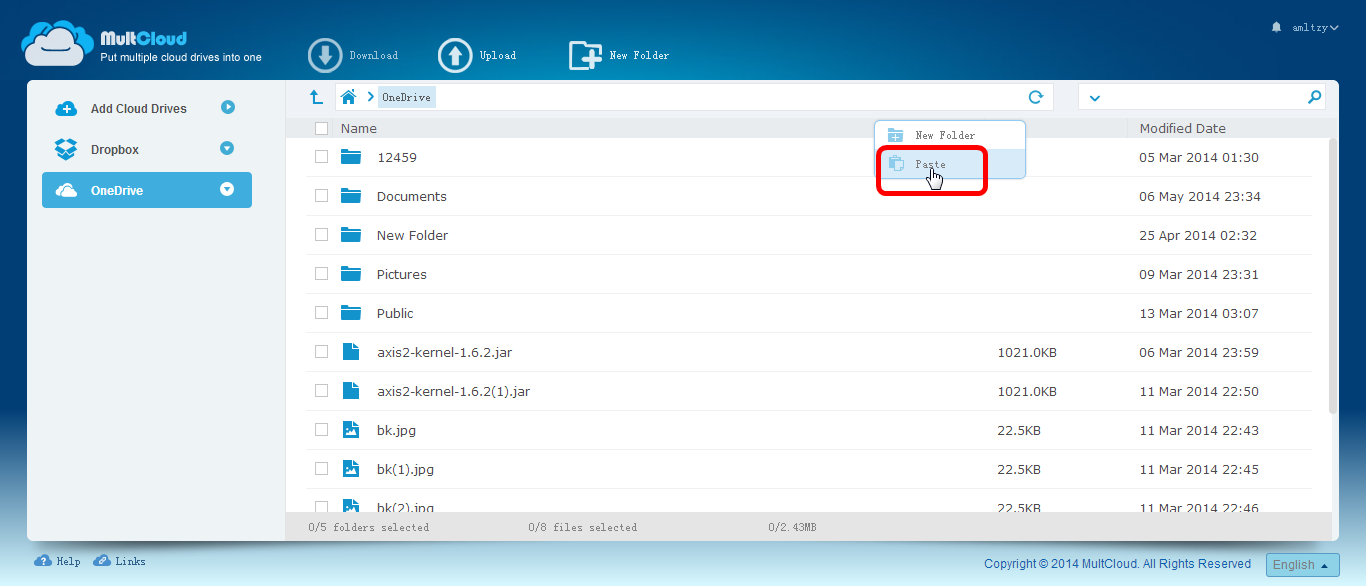Check the box for Public

pos(321,313)
